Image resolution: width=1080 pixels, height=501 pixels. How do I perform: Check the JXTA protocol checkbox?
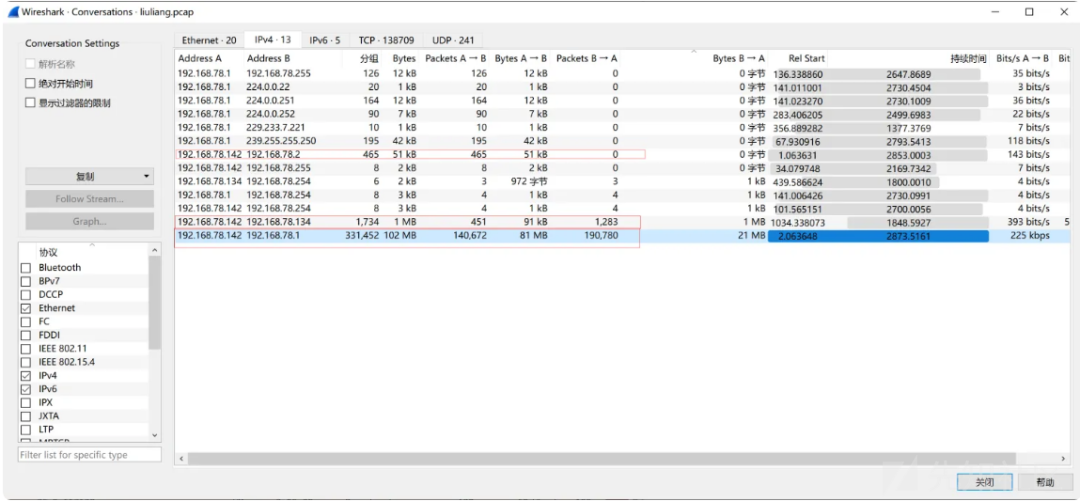point(26,416)
